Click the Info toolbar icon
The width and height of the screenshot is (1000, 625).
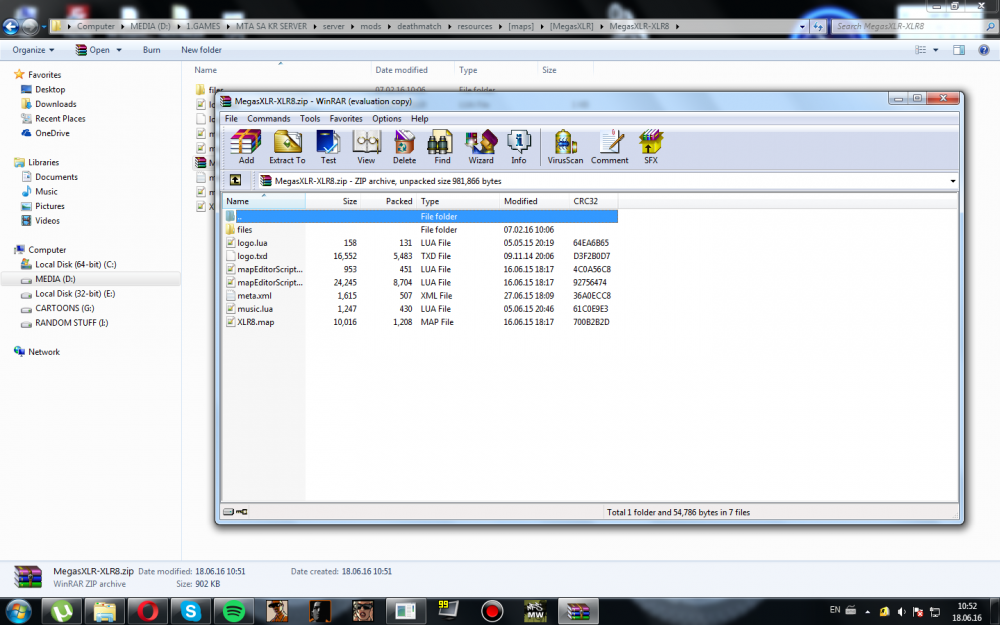518,147
